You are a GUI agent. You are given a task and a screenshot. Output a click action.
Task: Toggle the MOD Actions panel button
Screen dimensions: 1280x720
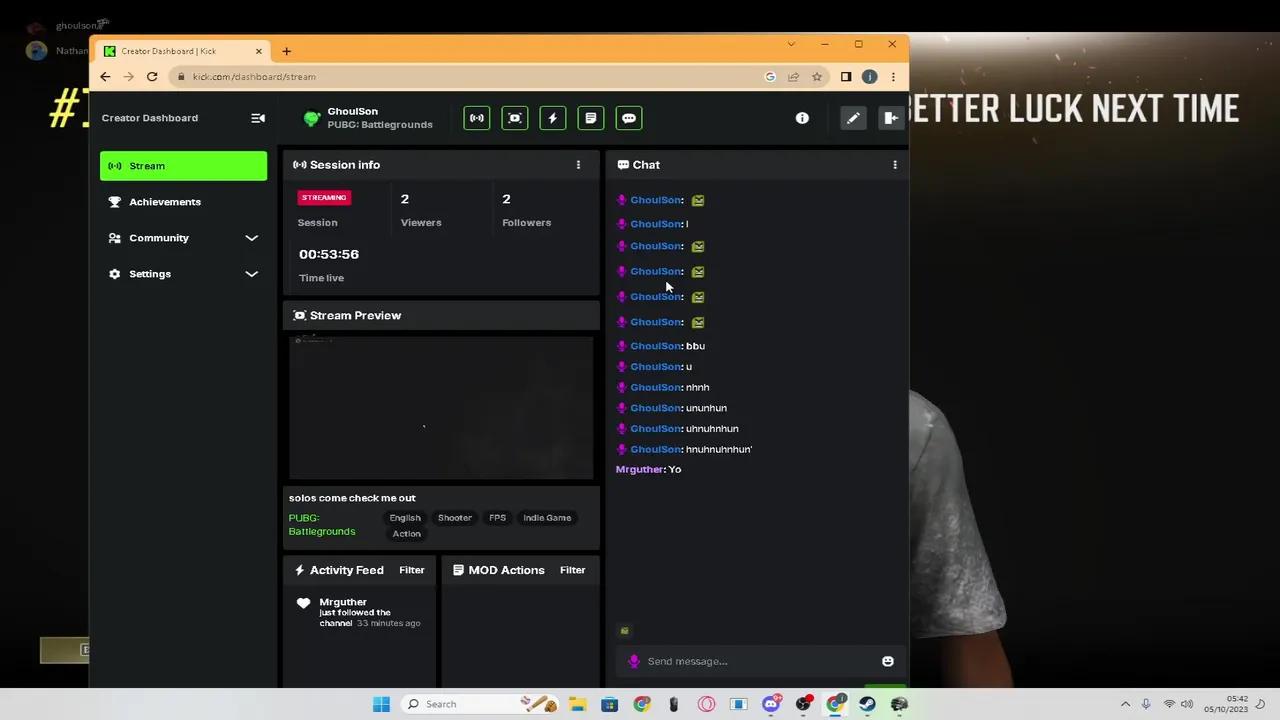tap(591, 118)
